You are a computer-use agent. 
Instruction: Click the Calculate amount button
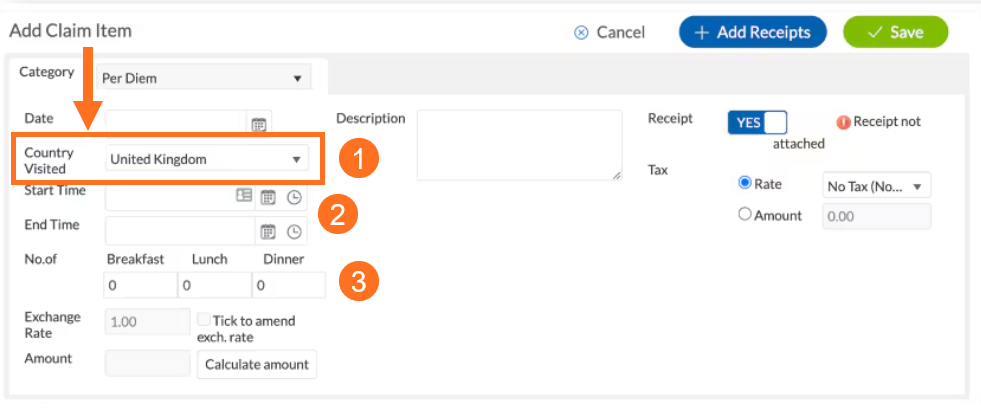(257, 364)
